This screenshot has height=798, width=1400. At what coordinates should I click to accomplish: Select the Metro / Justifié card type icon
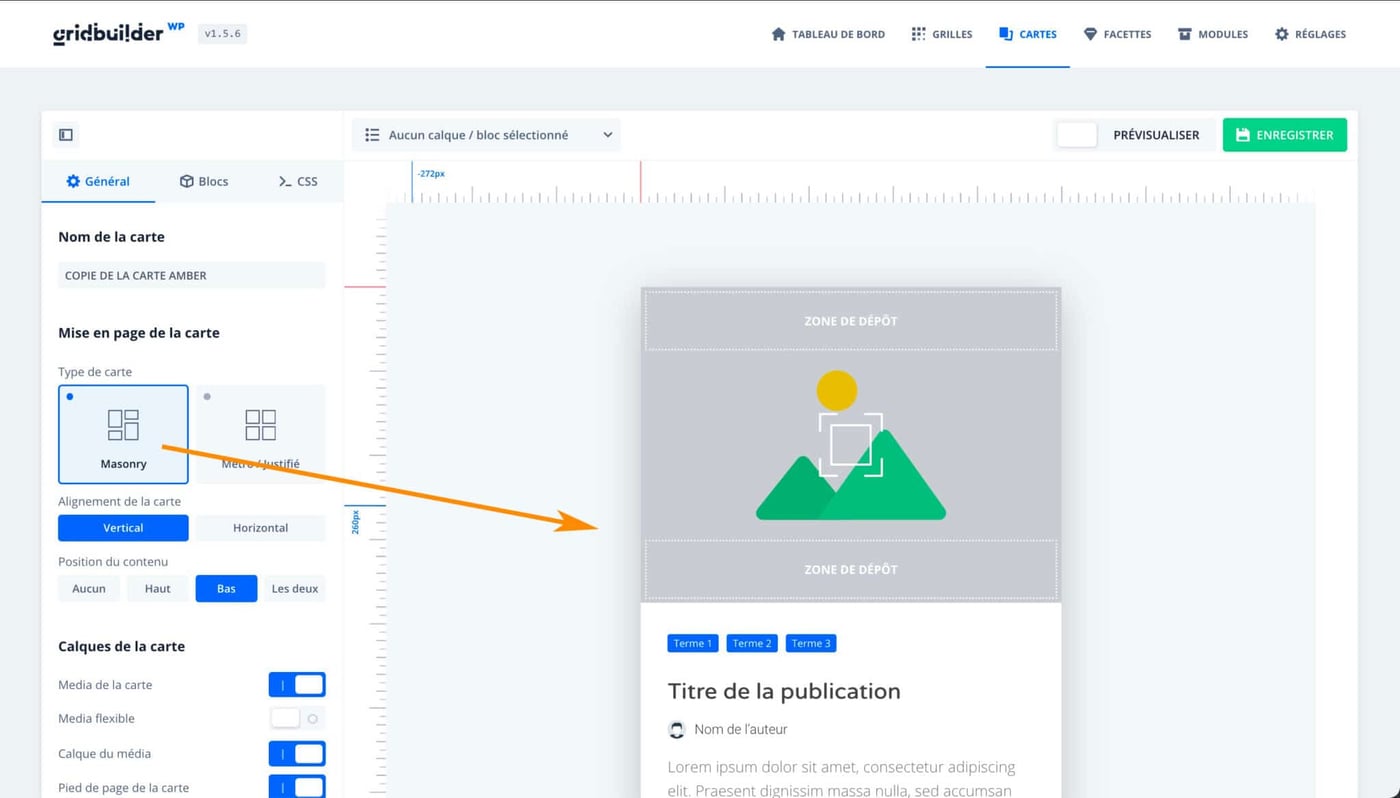tap(259, 424)
